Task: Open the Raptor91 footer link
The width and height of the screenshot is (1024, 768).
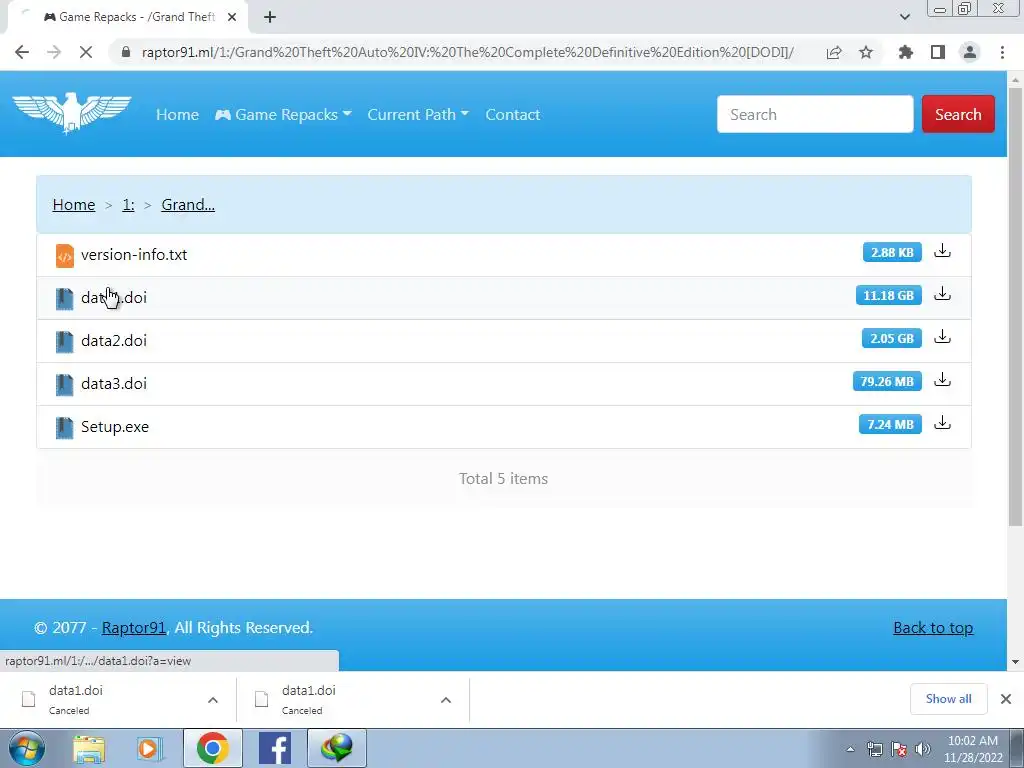Action: click(x=134, y=628)
